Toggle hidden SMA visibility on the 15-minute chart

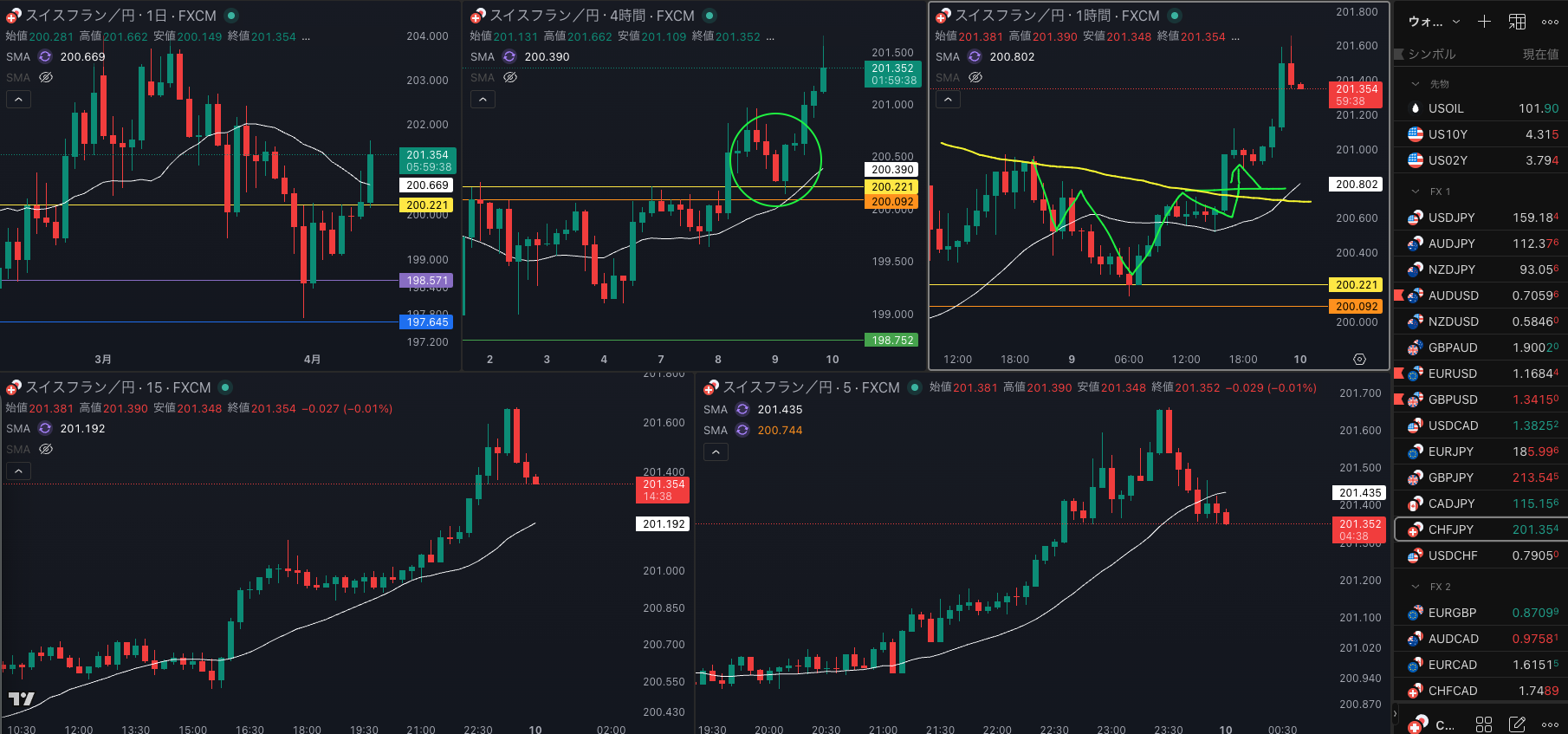pyautogui.click(x=46, y=449)
